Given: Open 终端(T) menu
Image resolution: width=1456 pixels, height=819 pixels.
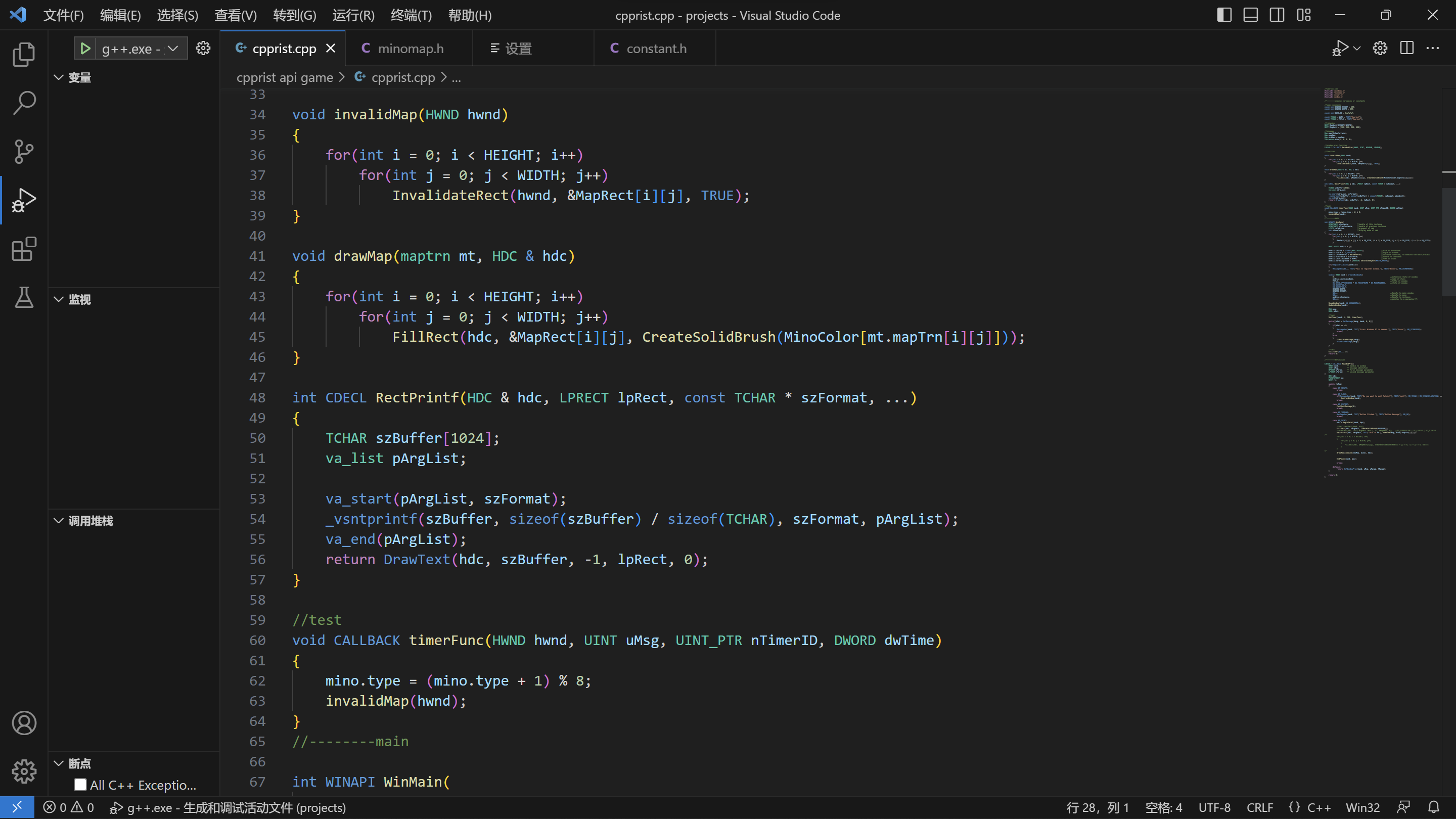Looking at the screenshot, I should [411, 15].
